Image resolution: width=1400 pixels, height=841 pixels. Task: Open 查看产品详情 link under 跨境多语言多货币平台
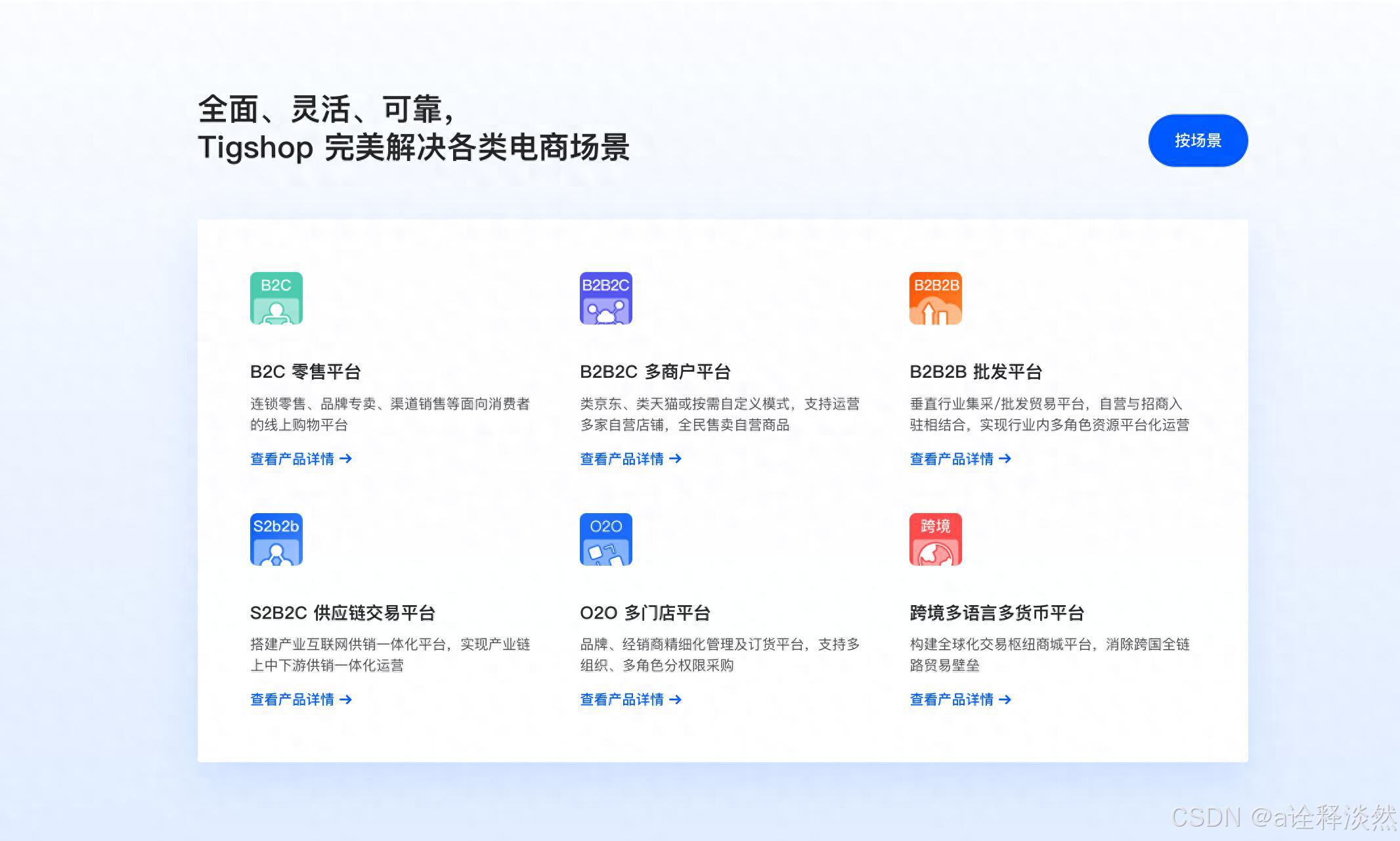(961, 700)
